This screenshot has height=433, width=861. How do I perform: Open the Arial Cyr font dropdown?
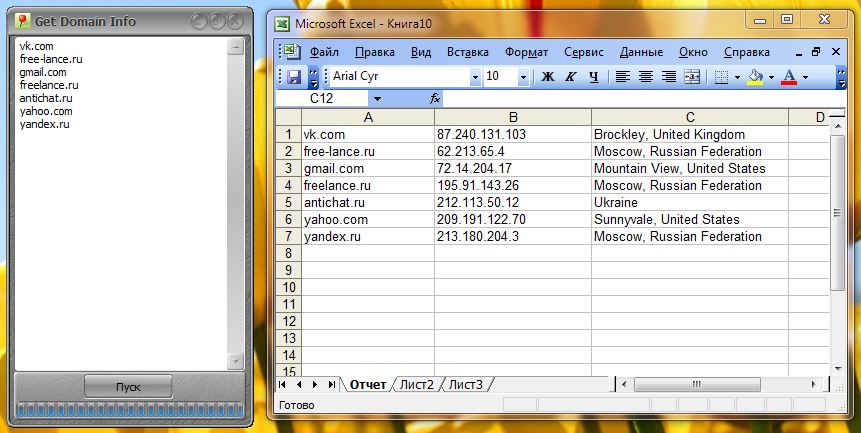tap(475, 77)
